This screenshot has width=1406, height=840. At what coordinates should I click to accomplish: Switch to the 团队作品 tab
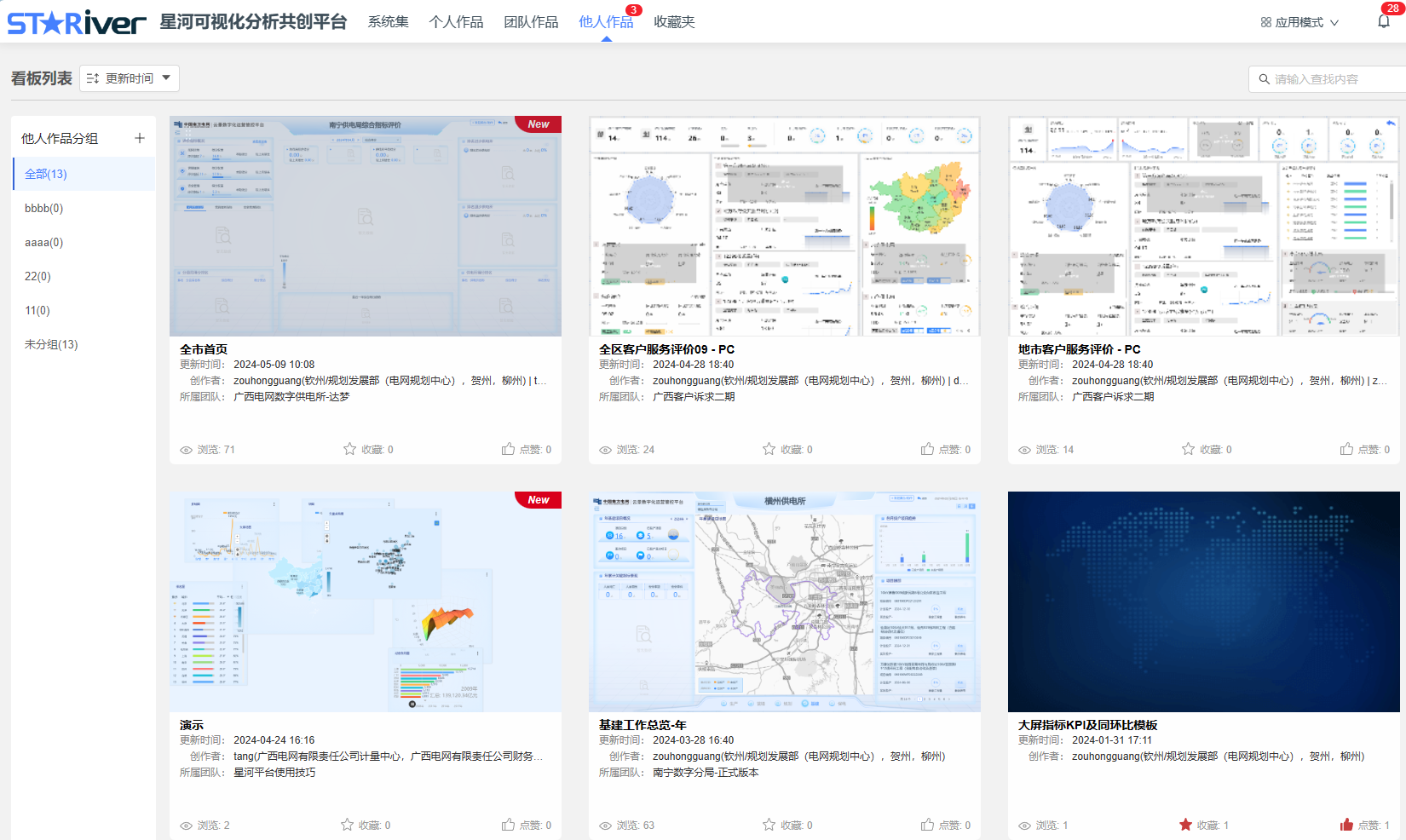coord(531,22)
